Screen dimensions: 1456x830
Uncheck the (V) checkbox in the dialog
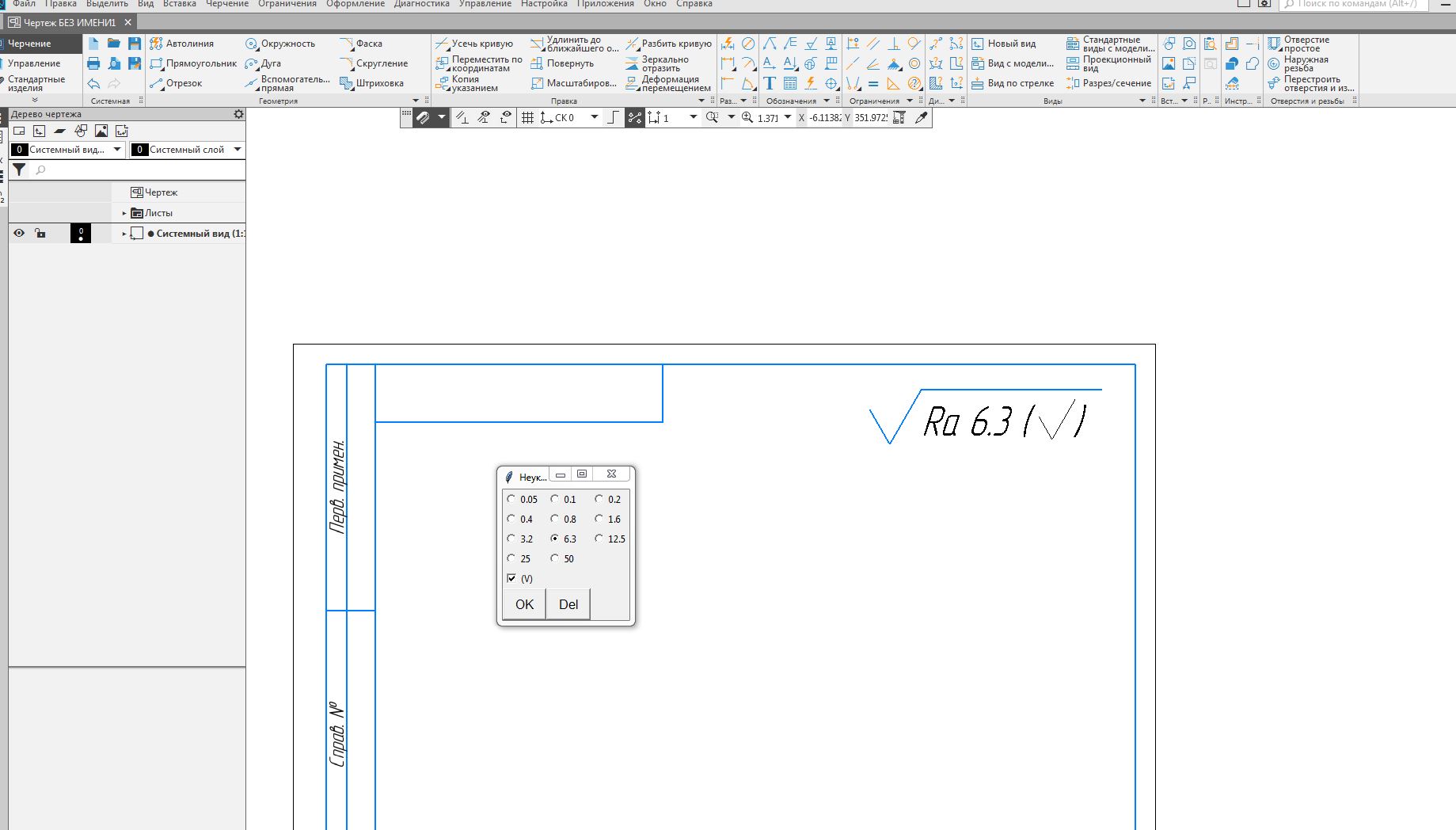[511, 578]
